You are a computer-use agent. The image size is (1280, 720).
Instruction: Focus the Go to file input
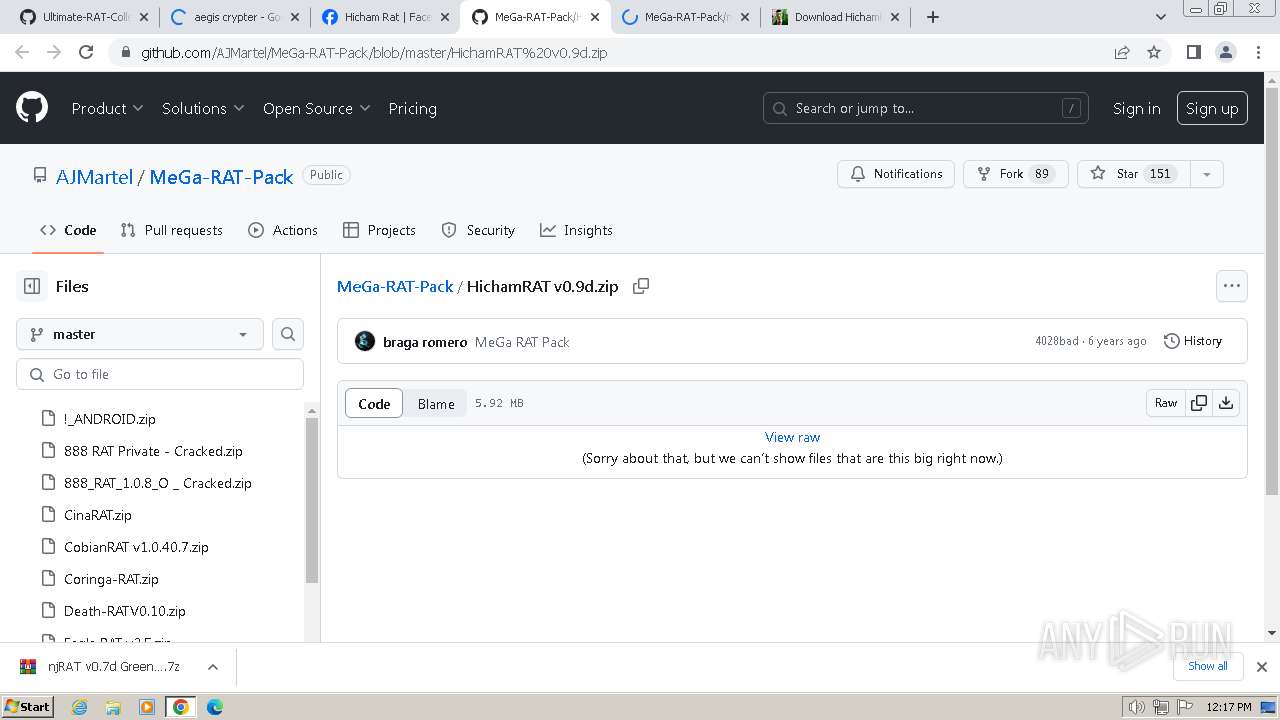(160, 374)
